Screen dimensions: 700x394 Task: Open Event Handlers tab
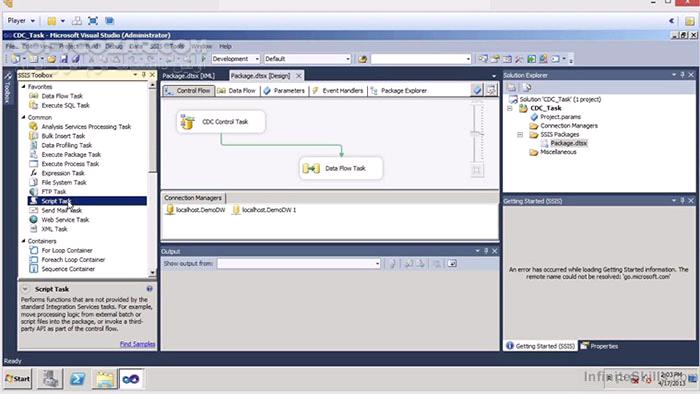[x=338, y=91]
